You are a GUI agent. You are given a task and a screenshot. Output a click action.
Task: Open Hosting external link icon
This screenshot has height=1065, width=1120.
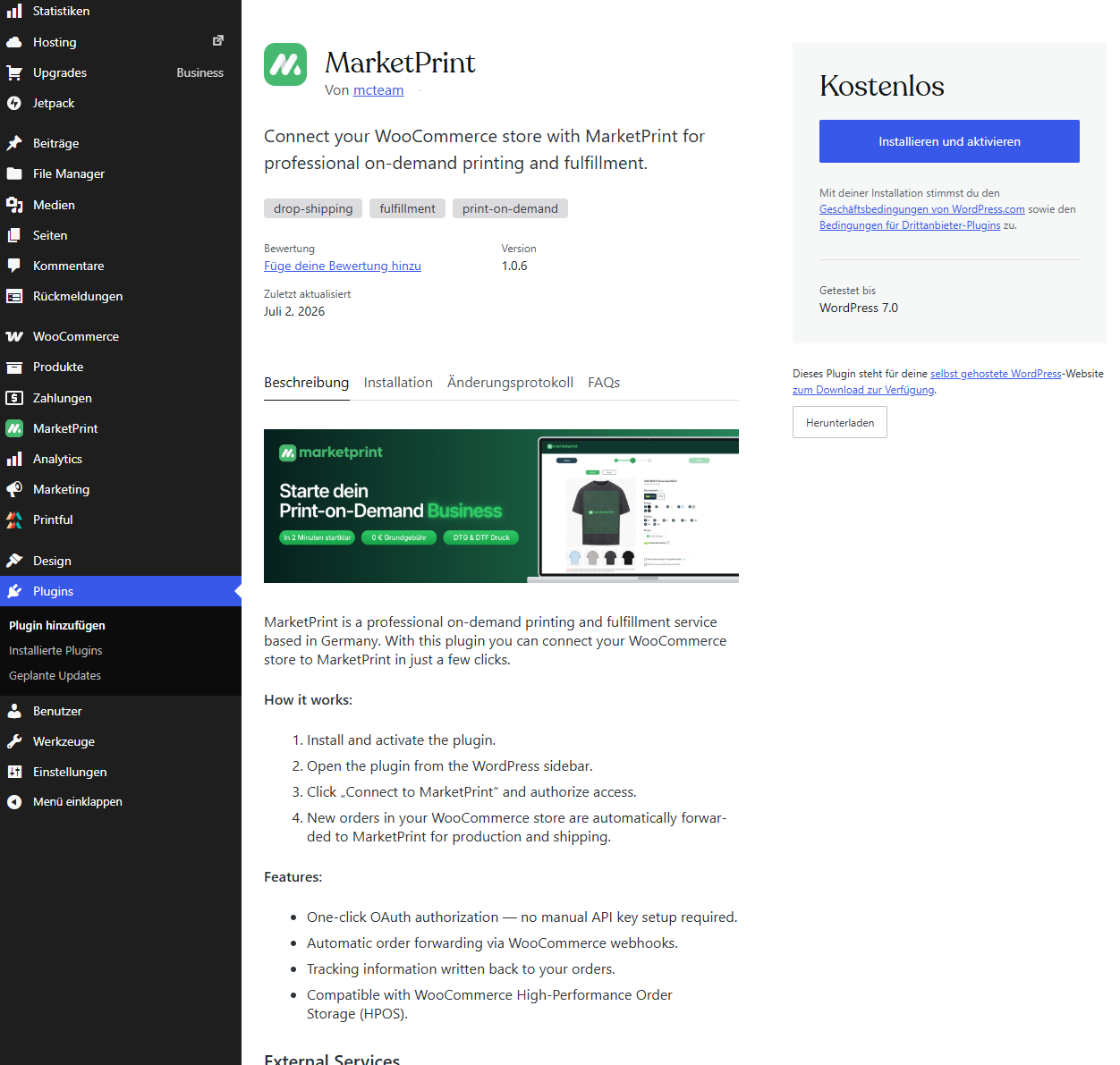217,41
